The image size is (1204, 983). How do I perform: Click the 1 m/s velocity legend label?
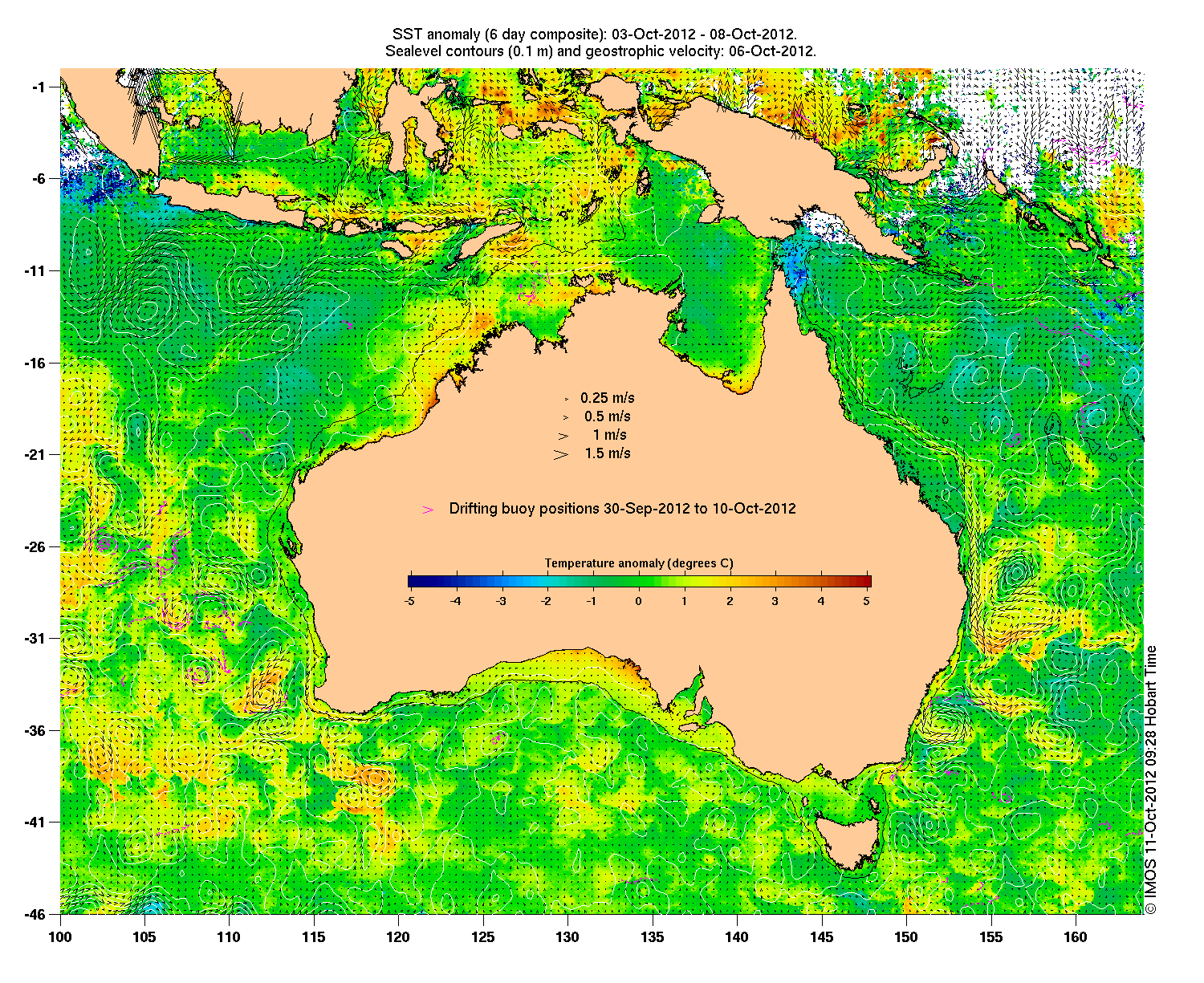tap(610, 435)
